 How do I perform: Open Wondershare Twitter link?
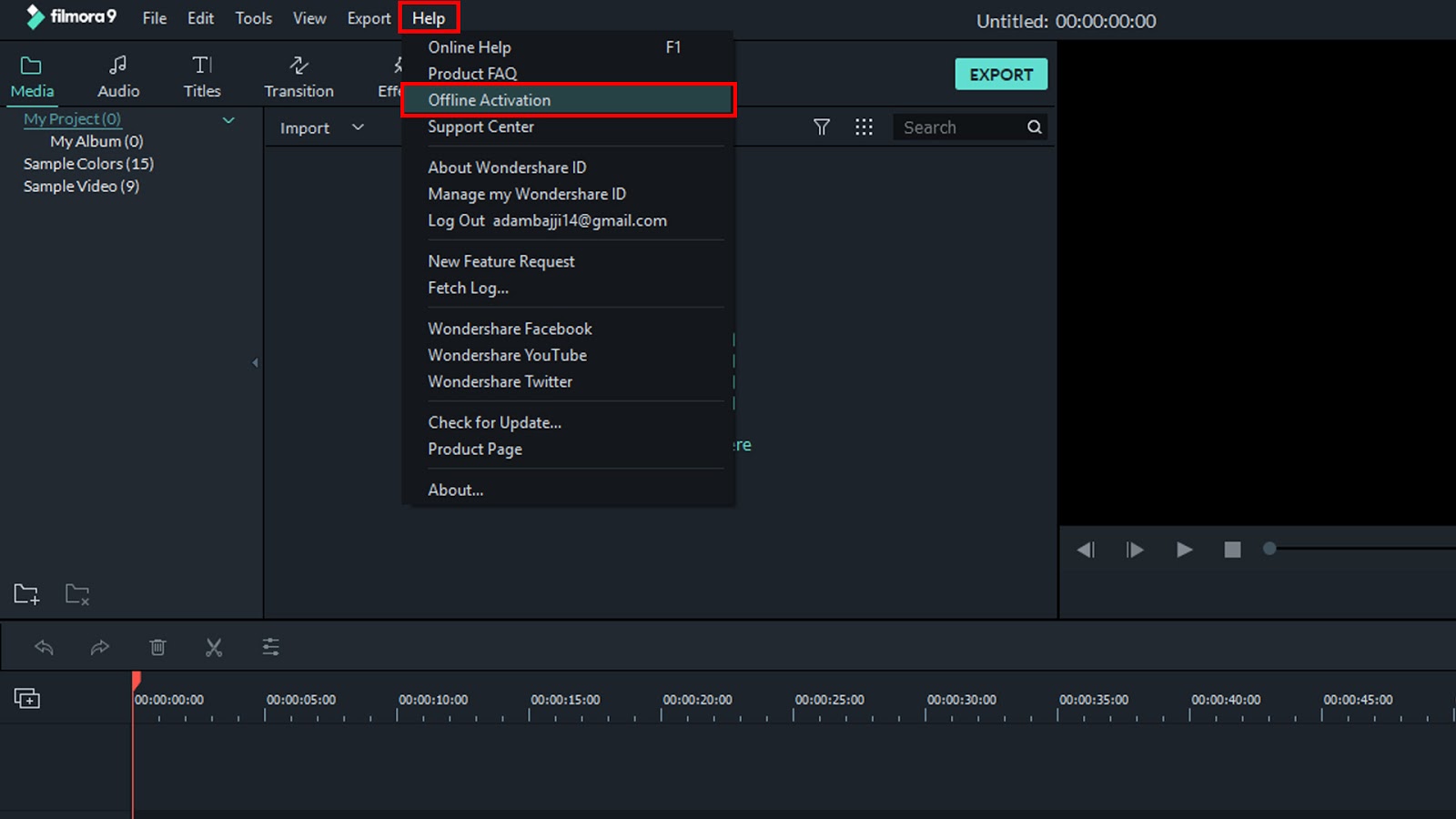(x=568, y=381)
